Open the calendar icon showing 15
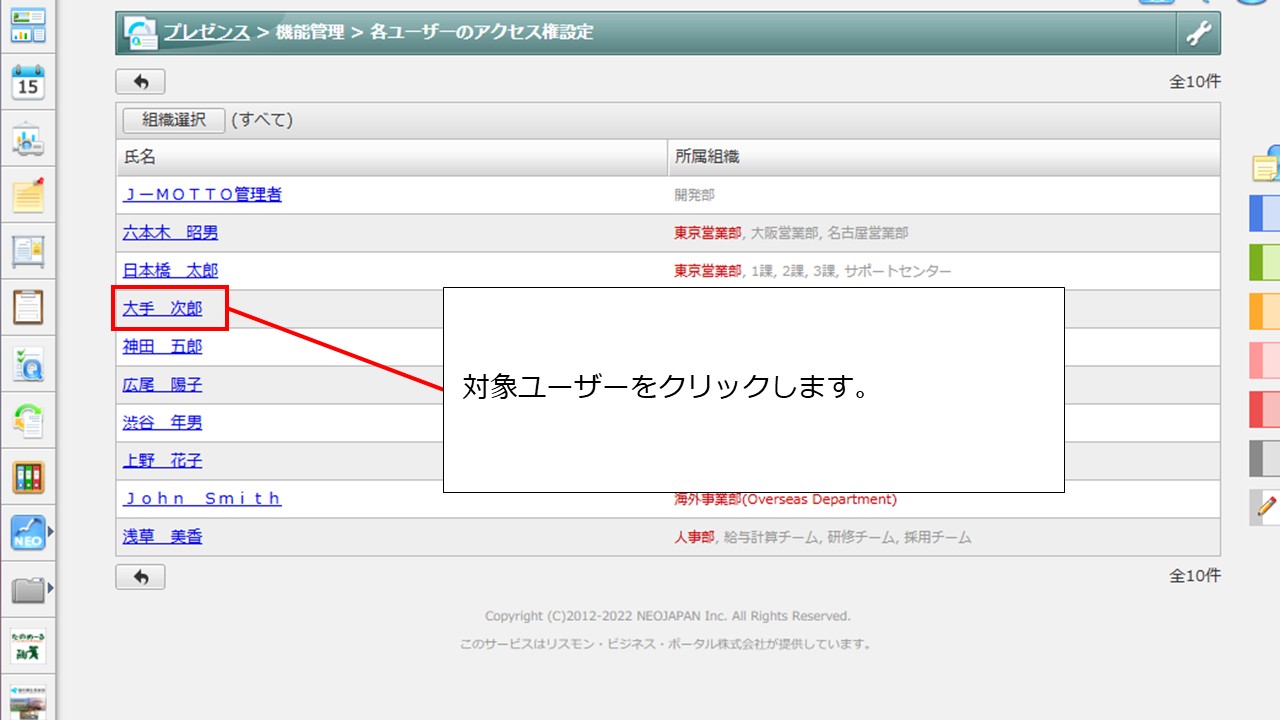Screen dimensions: 1280x720 (28, 82)
